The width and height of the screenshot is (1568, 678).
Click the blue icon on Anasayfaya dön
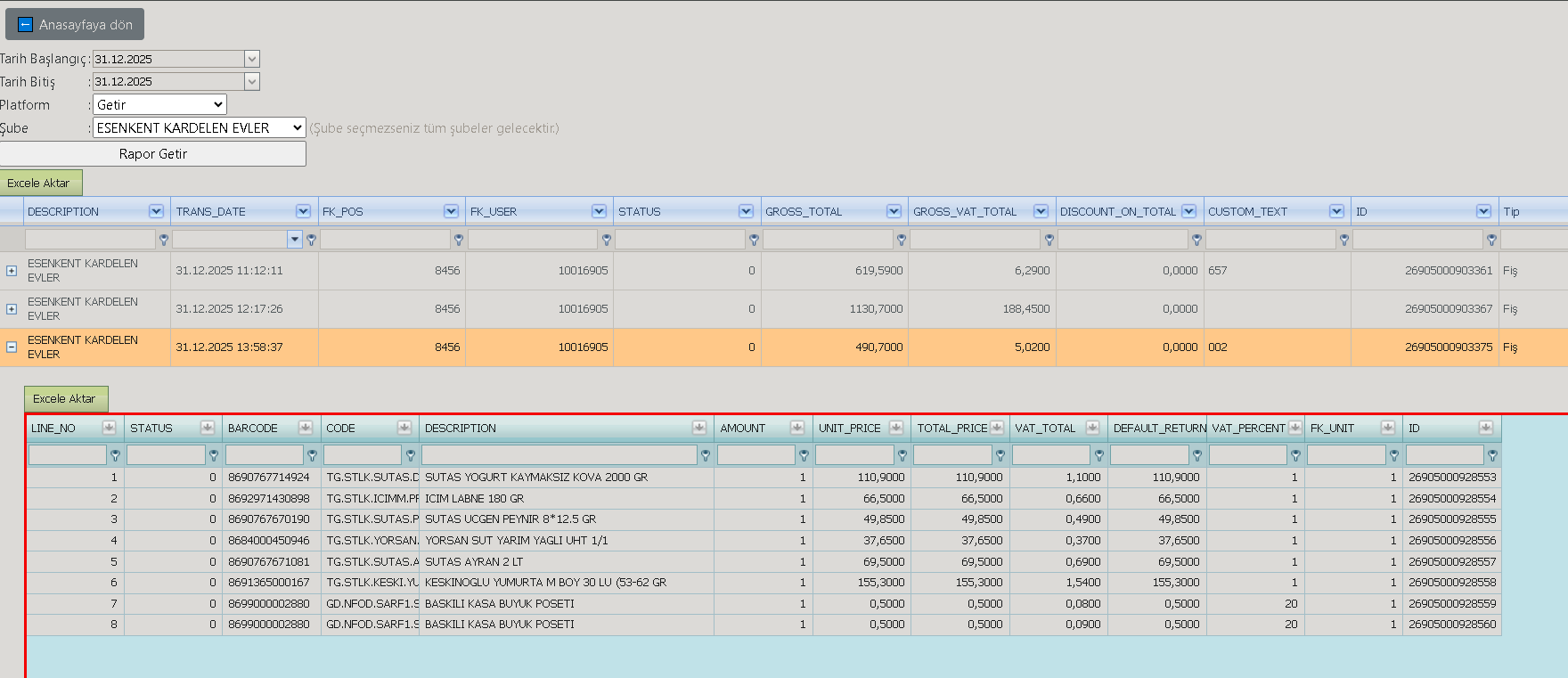pos(26,25)
